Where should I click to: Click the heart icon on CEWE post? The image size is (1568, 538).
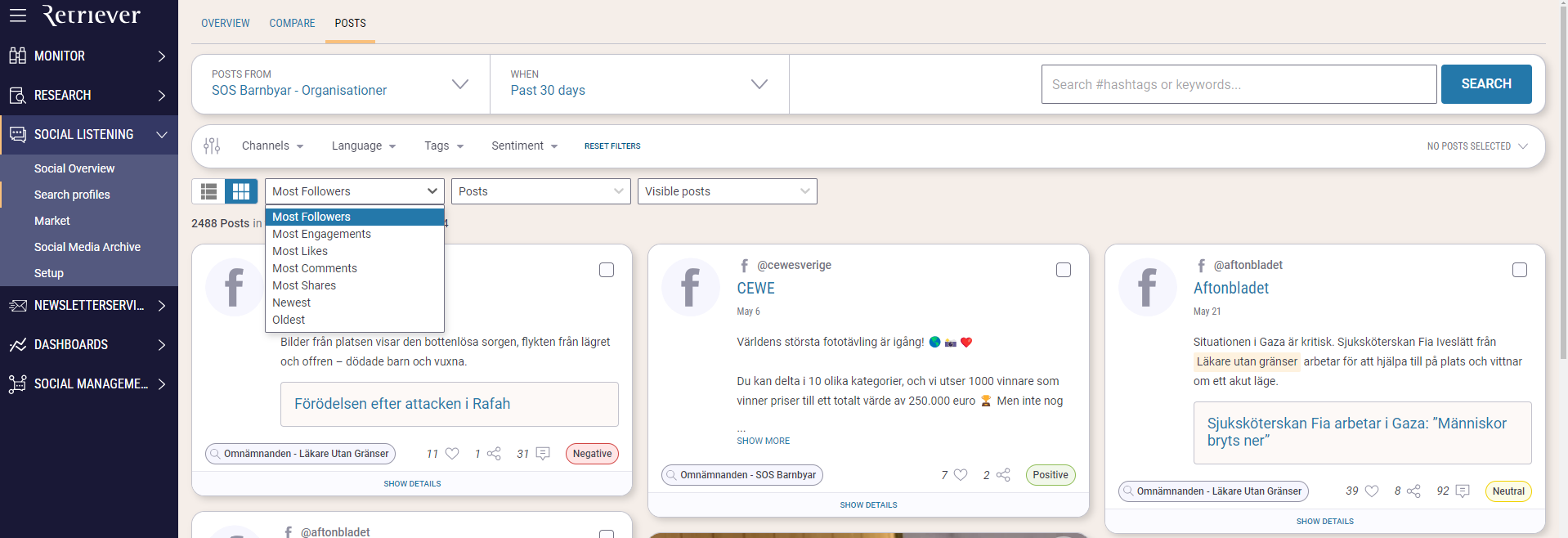pos(961,475)
